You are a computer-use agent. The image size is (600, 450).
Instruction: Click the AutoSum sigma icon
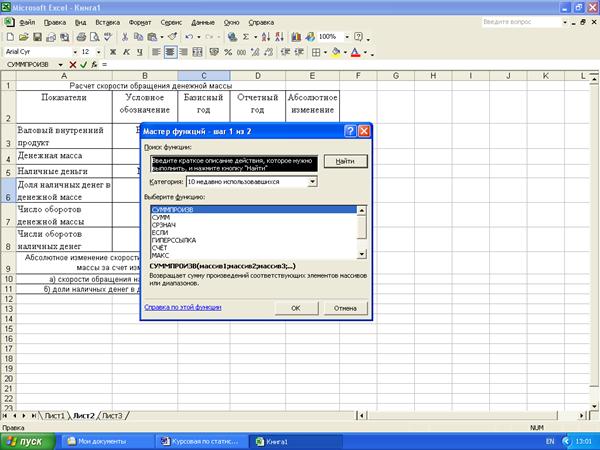pos(244,36)
